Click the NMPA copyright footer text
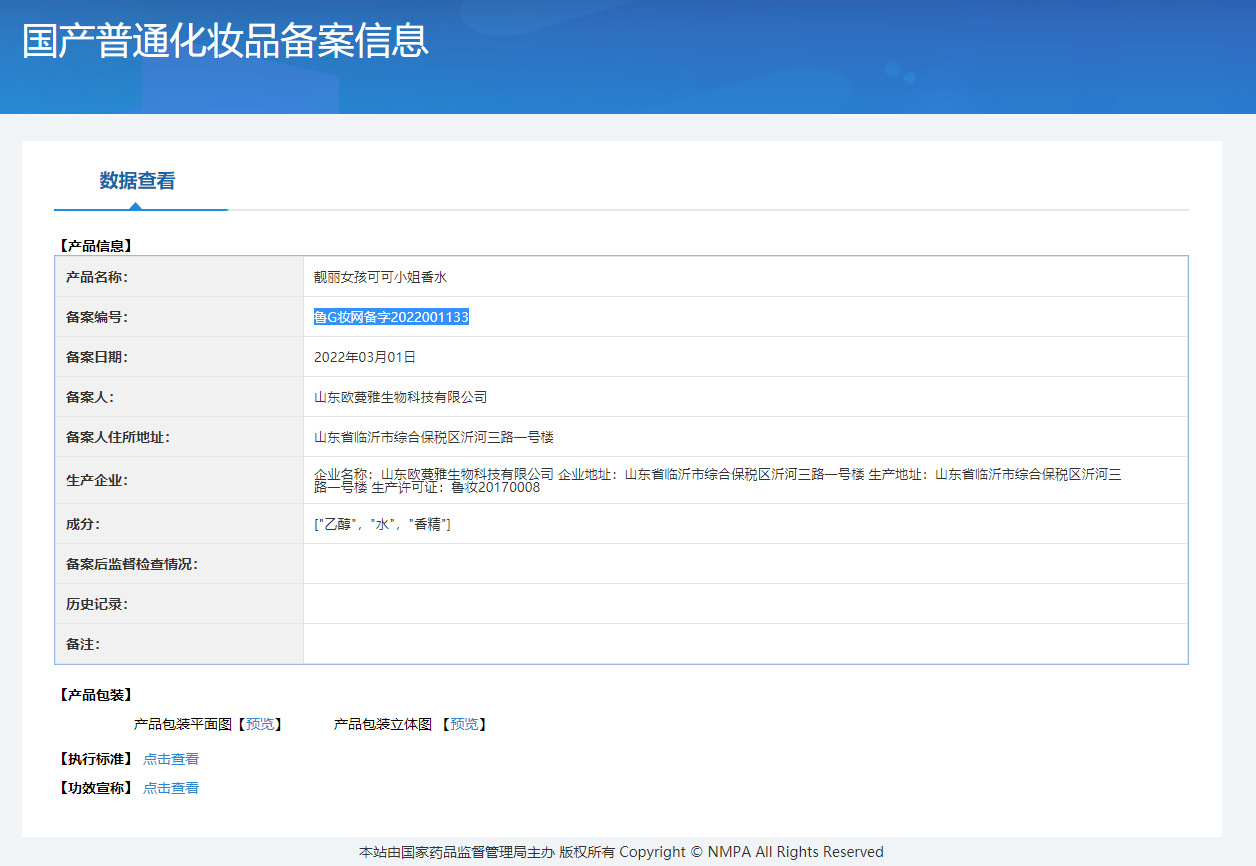This screenshot has height=866, width=1256. pos(621,852)
